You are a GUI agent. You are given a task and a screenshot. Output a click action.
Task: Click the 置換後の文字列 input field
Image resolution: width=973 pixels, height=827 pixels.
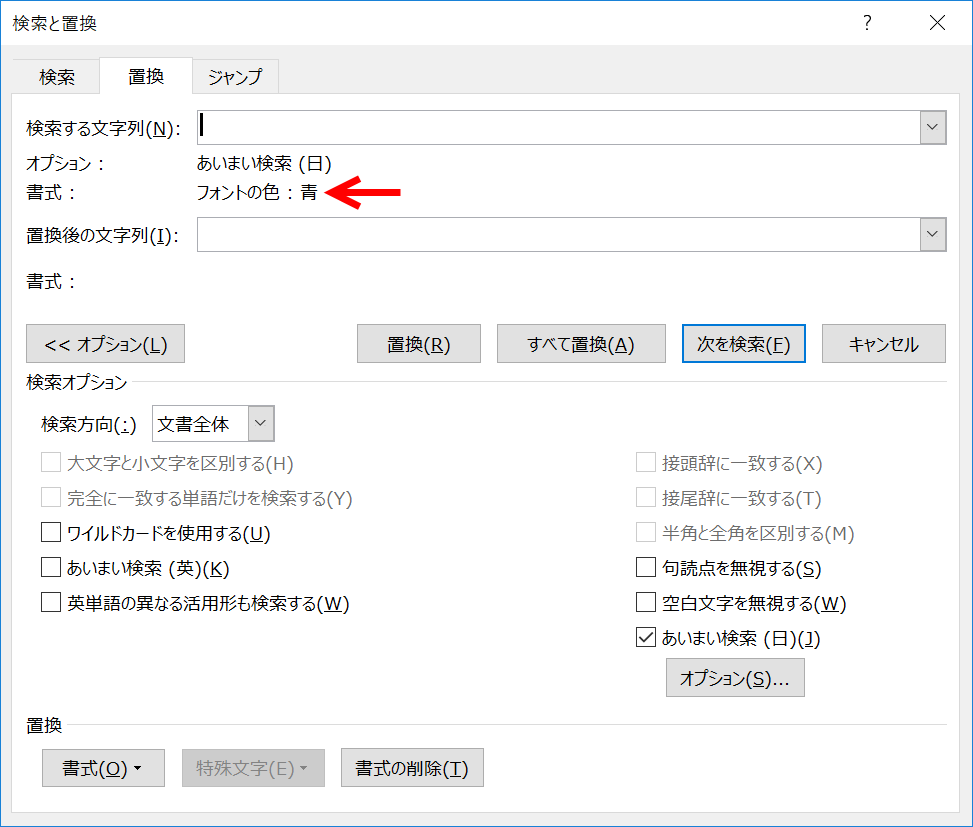click(558, 235)
